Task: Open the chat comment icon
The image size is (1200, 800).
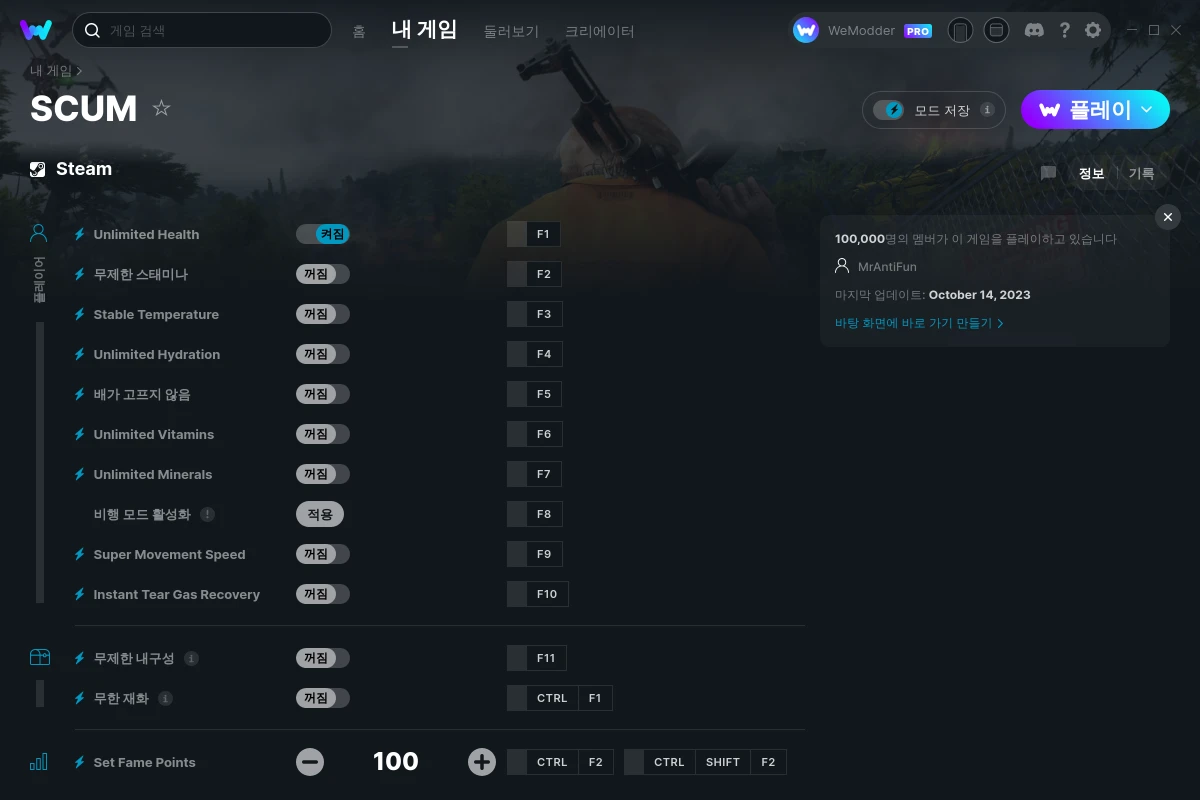Action: pos(1048,173)
